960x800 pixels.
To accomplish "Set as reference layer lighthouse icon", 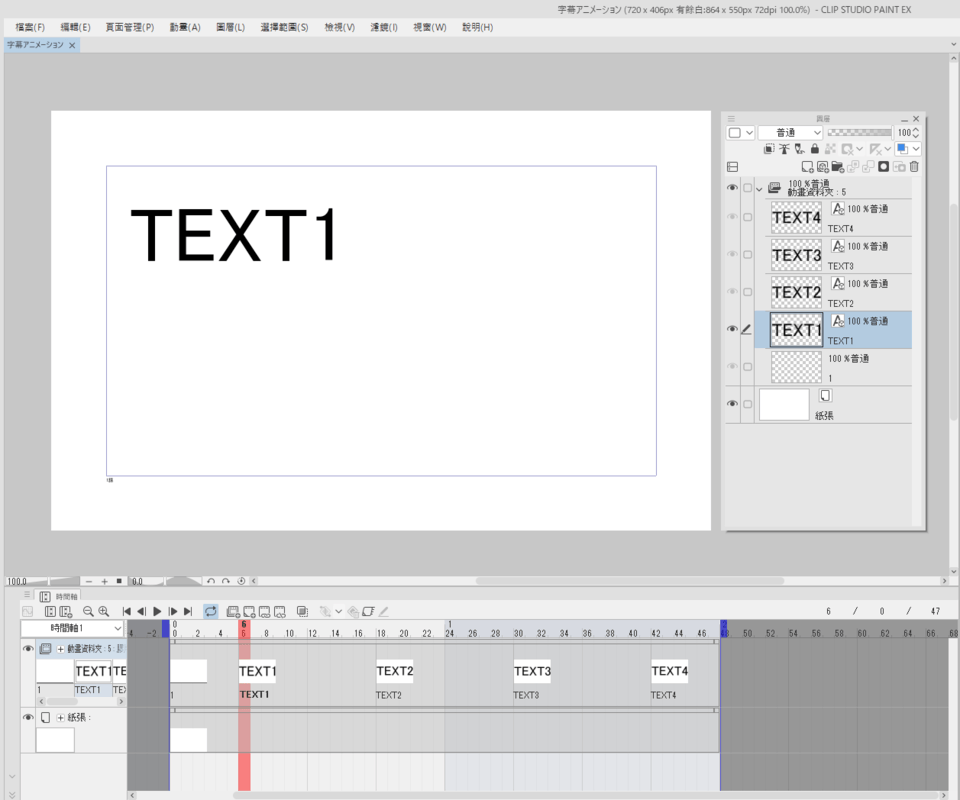I will tap(784, 149).
